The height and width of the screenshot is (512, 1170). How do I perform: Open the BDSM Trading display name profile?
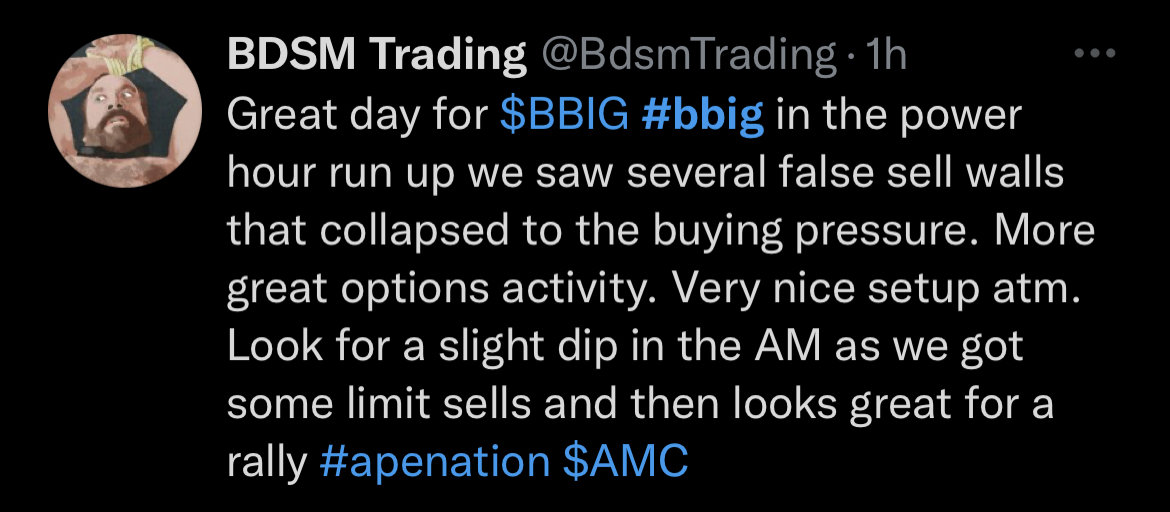click(376, 54)
